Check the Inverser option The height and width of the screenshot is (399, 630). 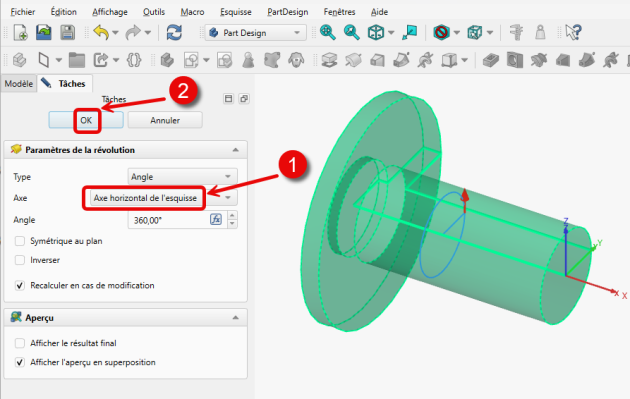[x=19, y=260]
